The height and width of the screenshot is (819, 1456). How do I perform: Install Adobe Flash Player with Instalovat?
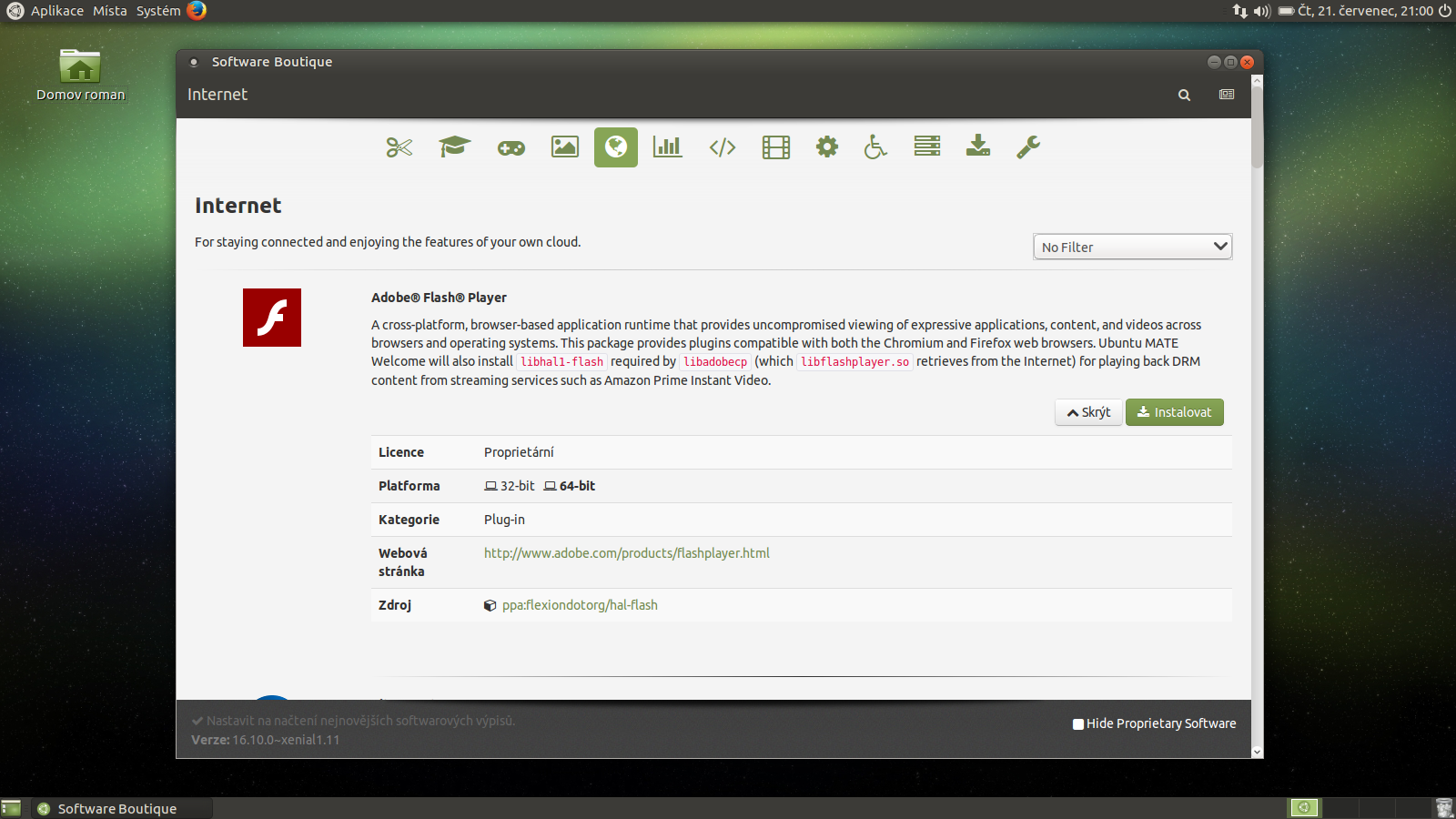point(1175,412)
